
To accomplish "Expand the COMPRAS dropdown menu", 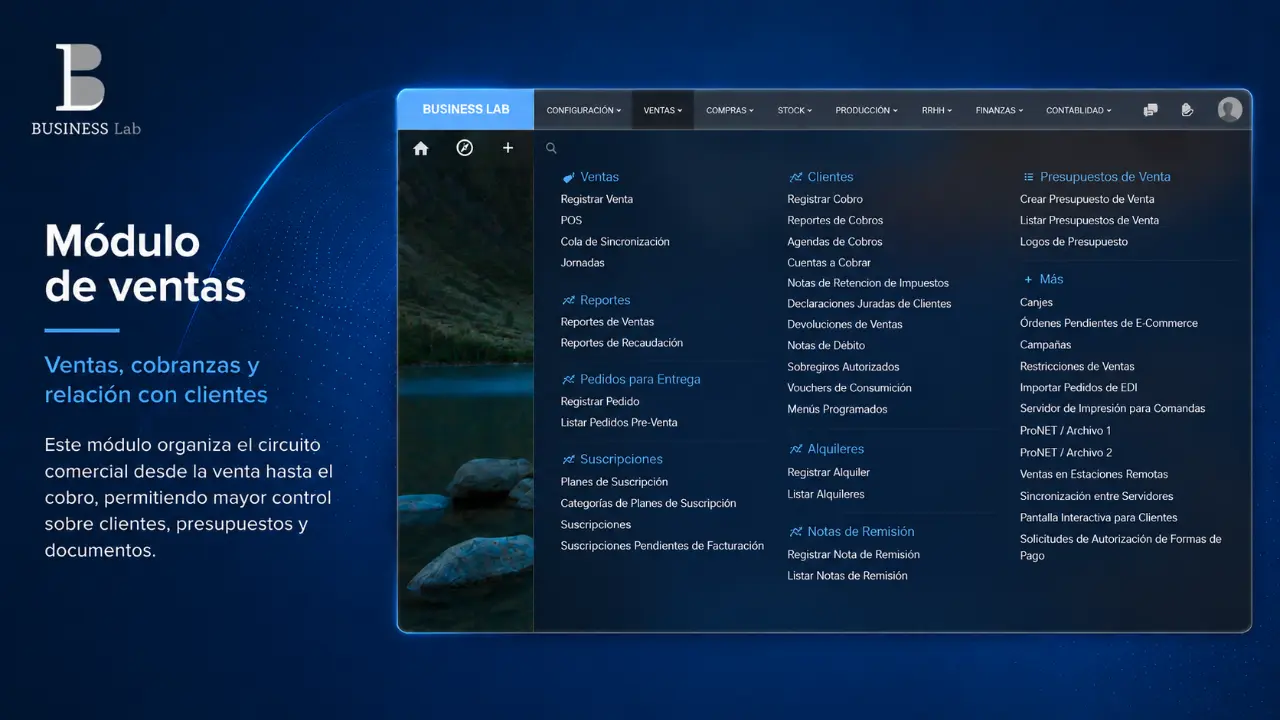I will 730,110.
